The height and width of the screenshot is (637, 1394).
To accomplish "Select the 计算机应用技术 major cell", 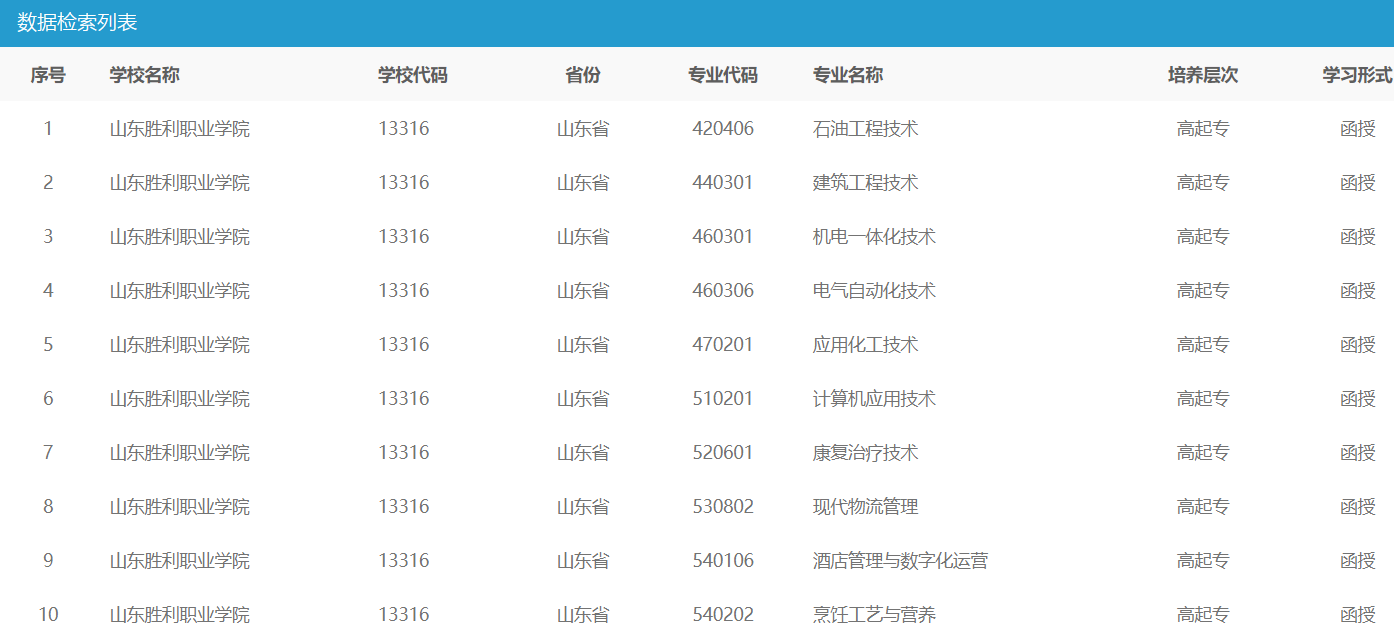I will point(875,399).
